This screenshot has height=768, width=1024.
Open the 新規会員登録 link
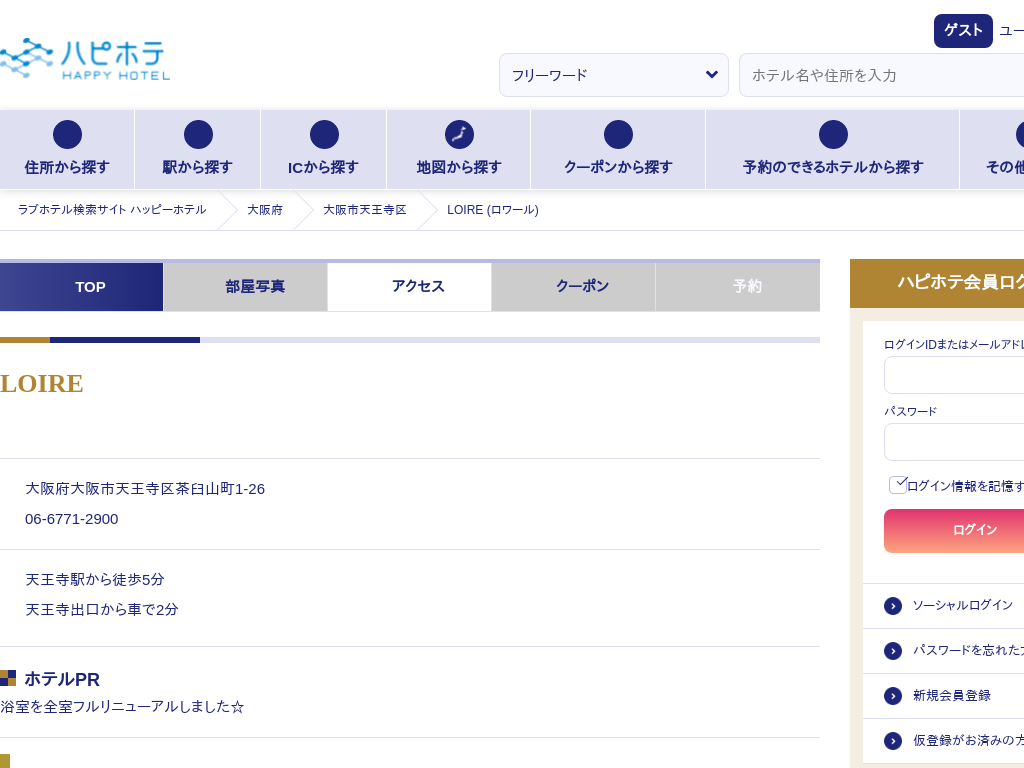tap(952, 696)
